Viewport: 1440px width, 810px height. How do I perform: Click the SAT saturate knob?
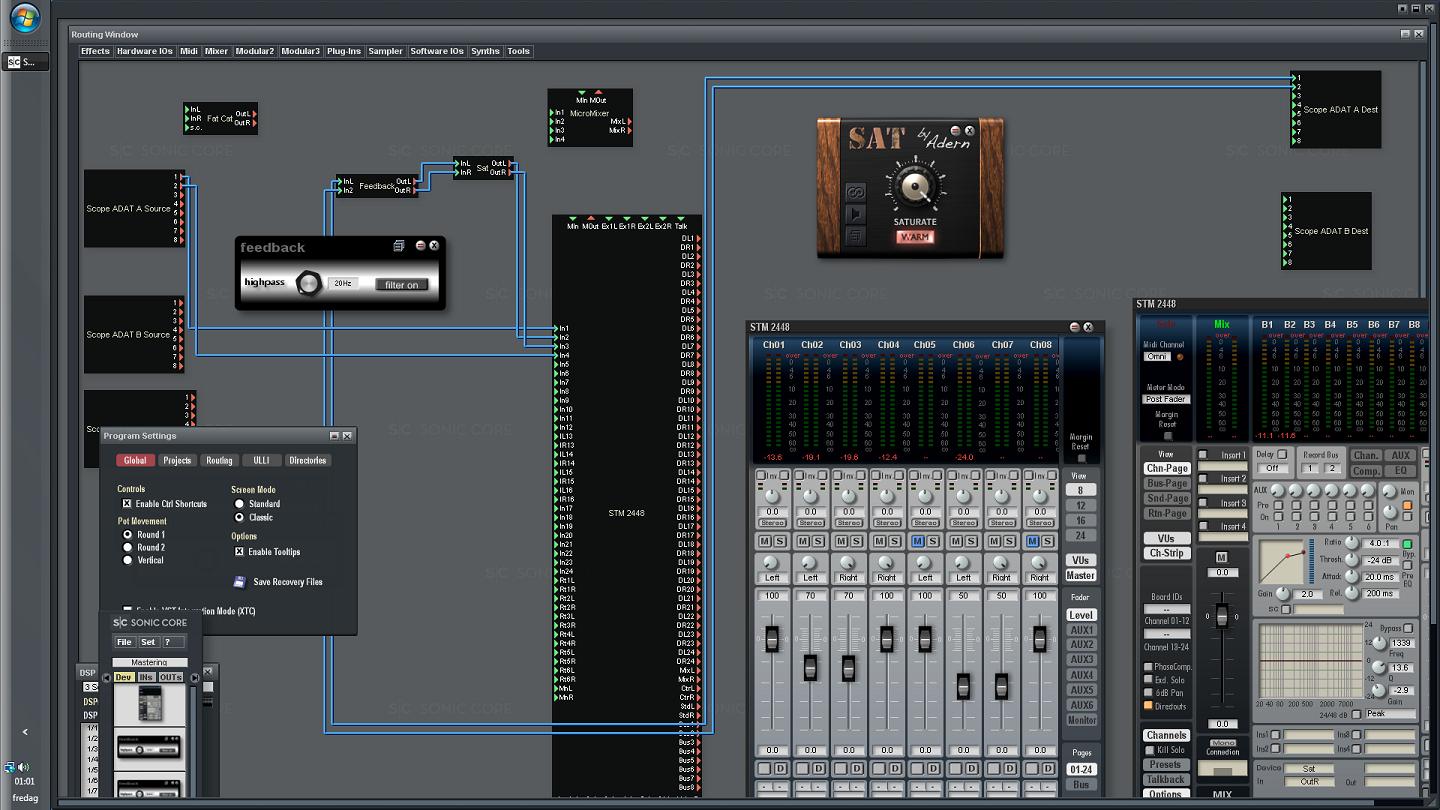(x=914, y=188)
